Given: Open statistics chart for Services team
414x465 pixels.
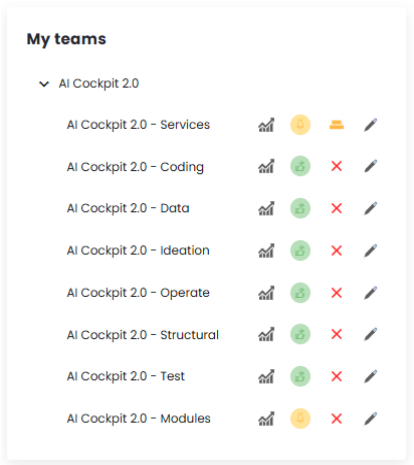Looking at the screenshot, I should pyautogui.click(x=266, y=125).
